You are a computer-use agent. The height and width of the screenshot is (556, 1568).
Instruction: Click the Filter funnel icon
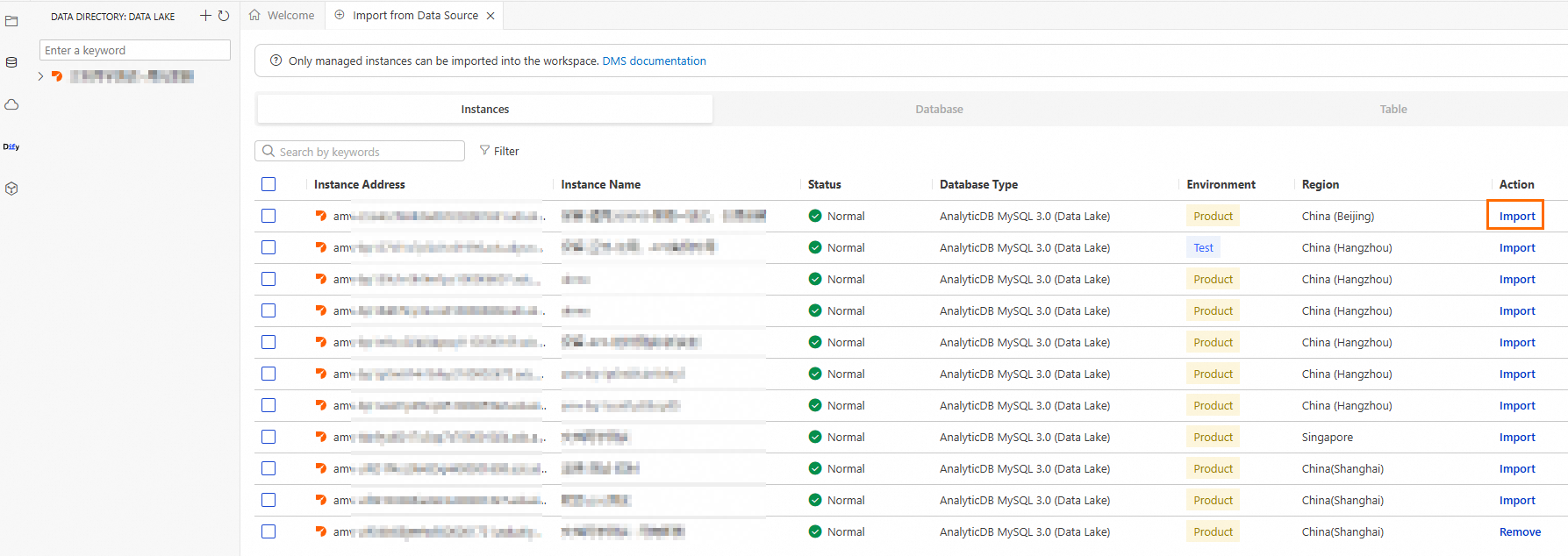(x=484, y=151)
